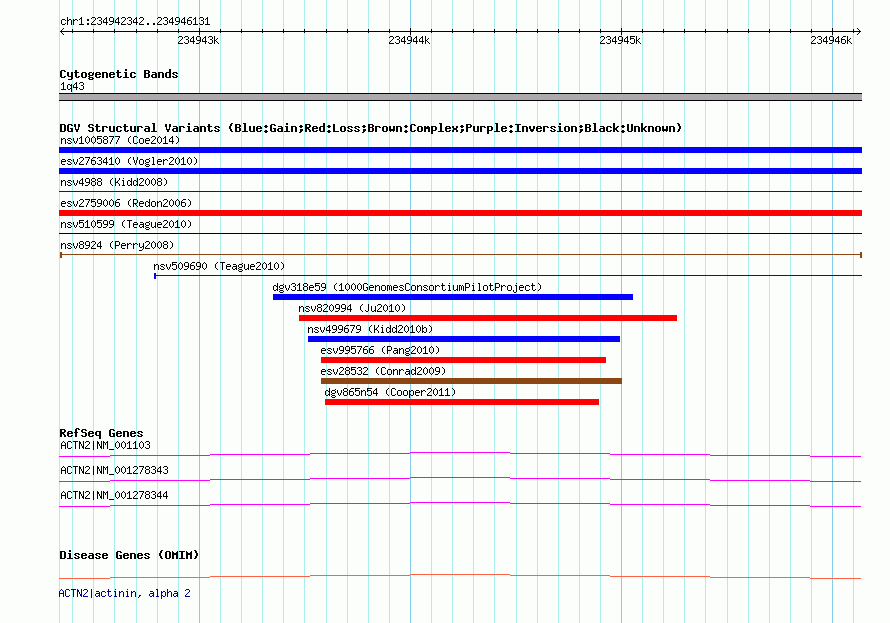This screenshot has width=890, height=623.
Task: Open the dgv318e59 (1000GenomesConsortiumPilotProject) label
Action: pyautogui.click(x=407, y=287)
